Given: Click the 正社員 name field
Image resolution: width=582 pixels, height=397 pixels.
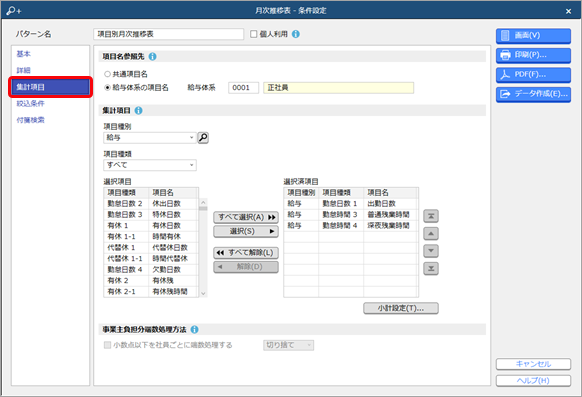Looking at the screenshot, I should pyautogui.click(x=339, y=88).
